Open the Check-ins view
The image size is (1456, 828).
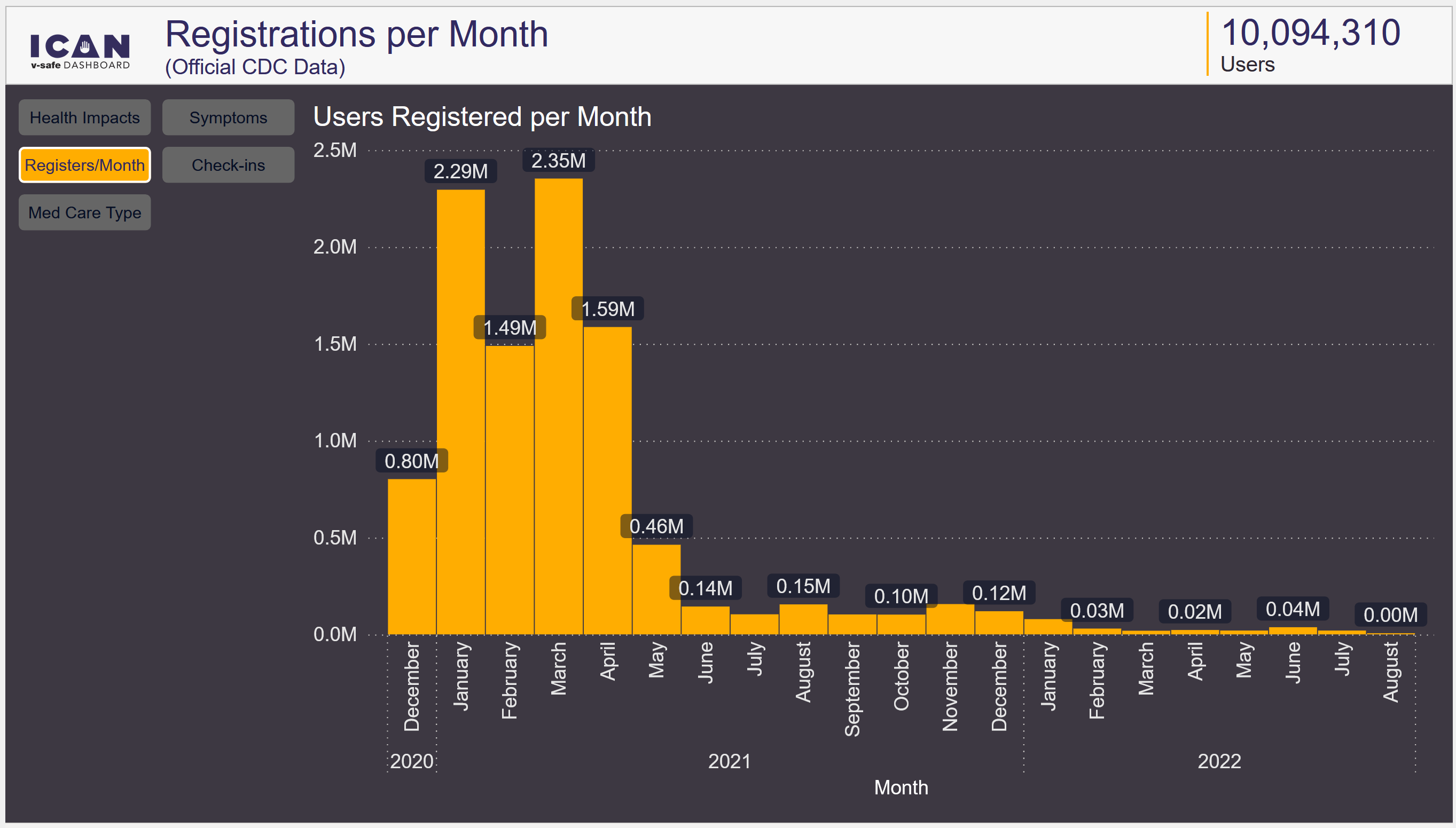point(228,165)
